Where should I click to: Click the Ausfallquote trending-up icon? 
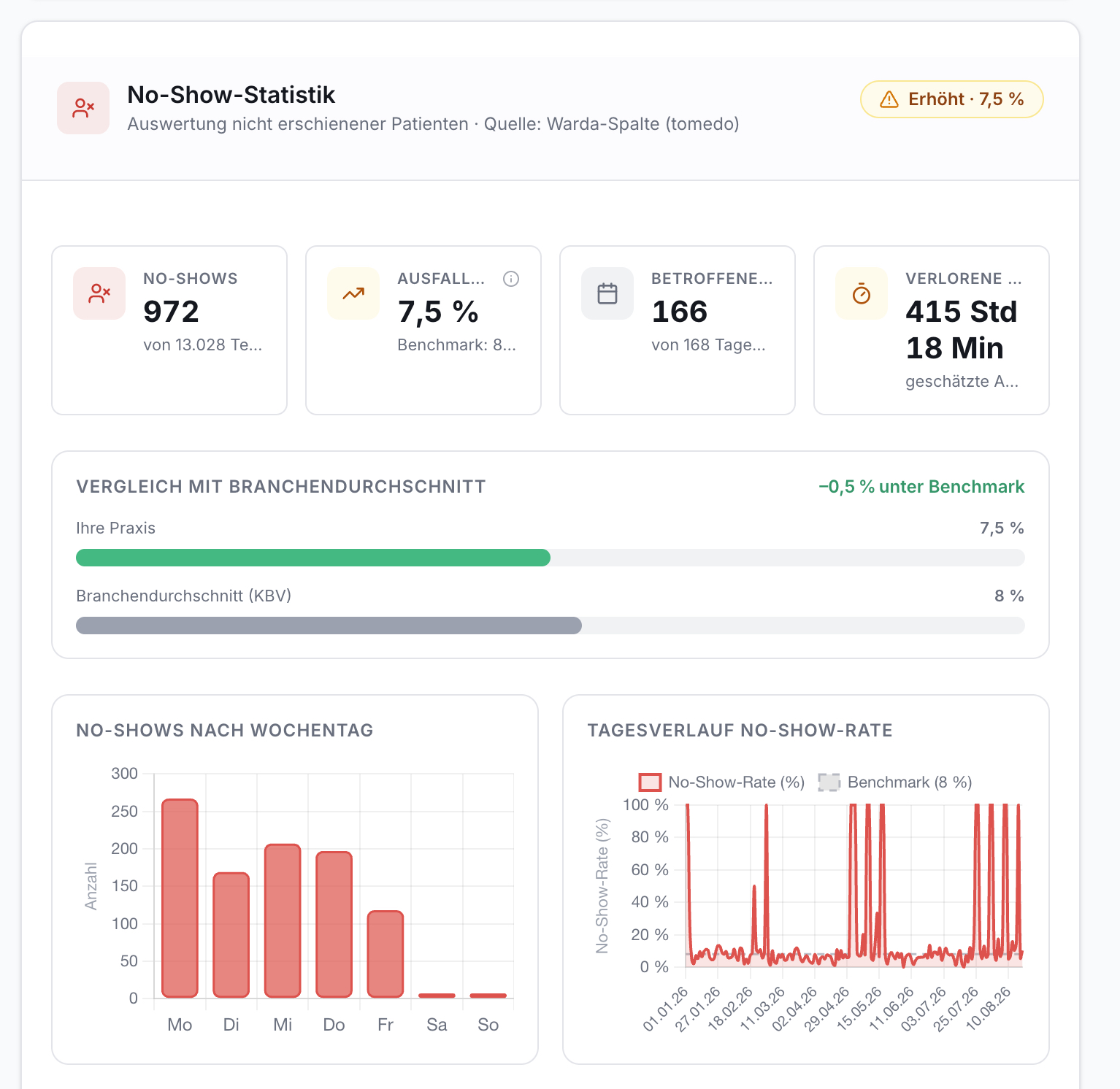[x=353, y=293]
